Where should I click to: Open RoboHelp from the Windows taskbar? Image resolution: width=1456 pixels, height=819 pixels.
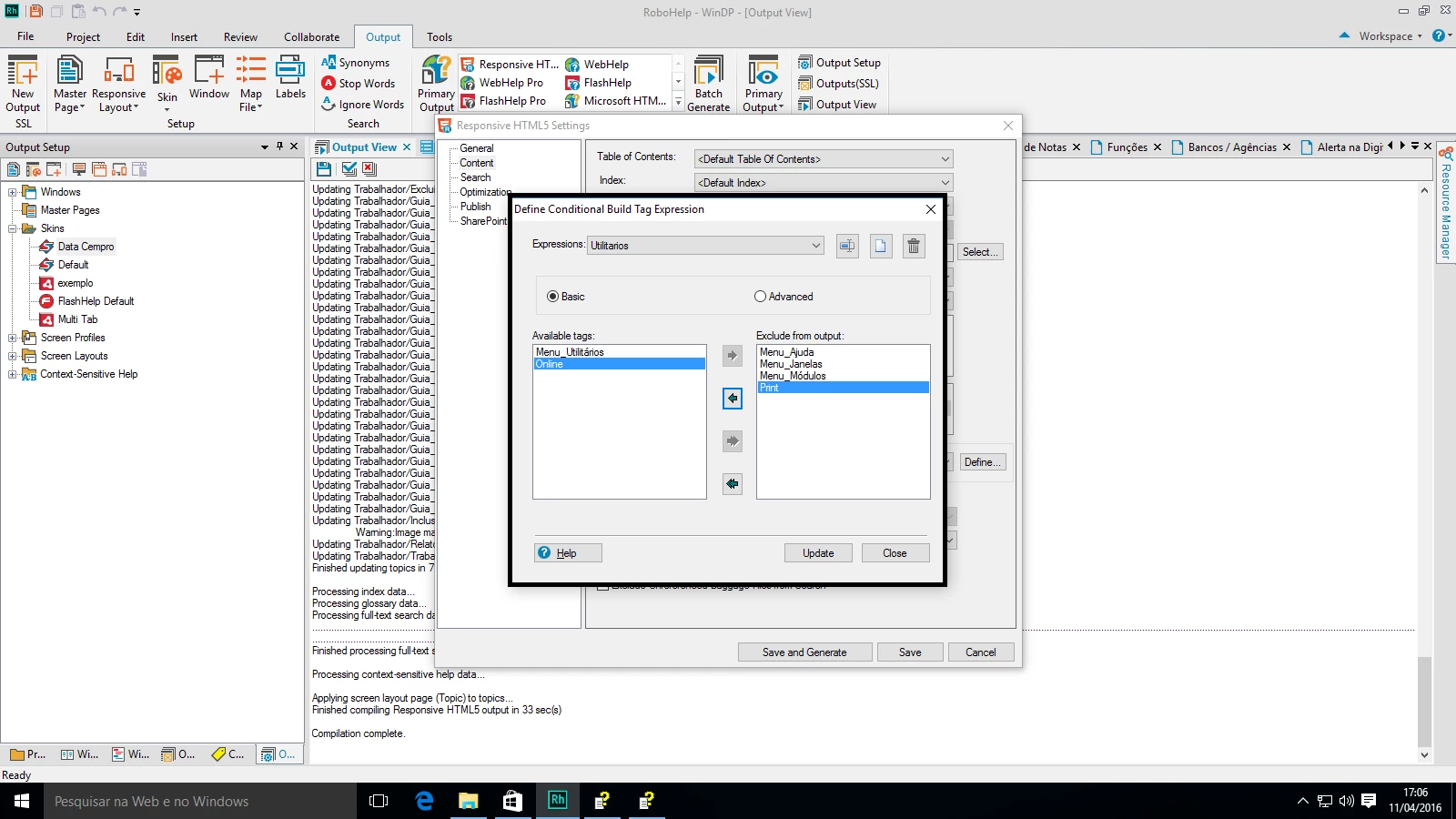(x=558, y=800)
